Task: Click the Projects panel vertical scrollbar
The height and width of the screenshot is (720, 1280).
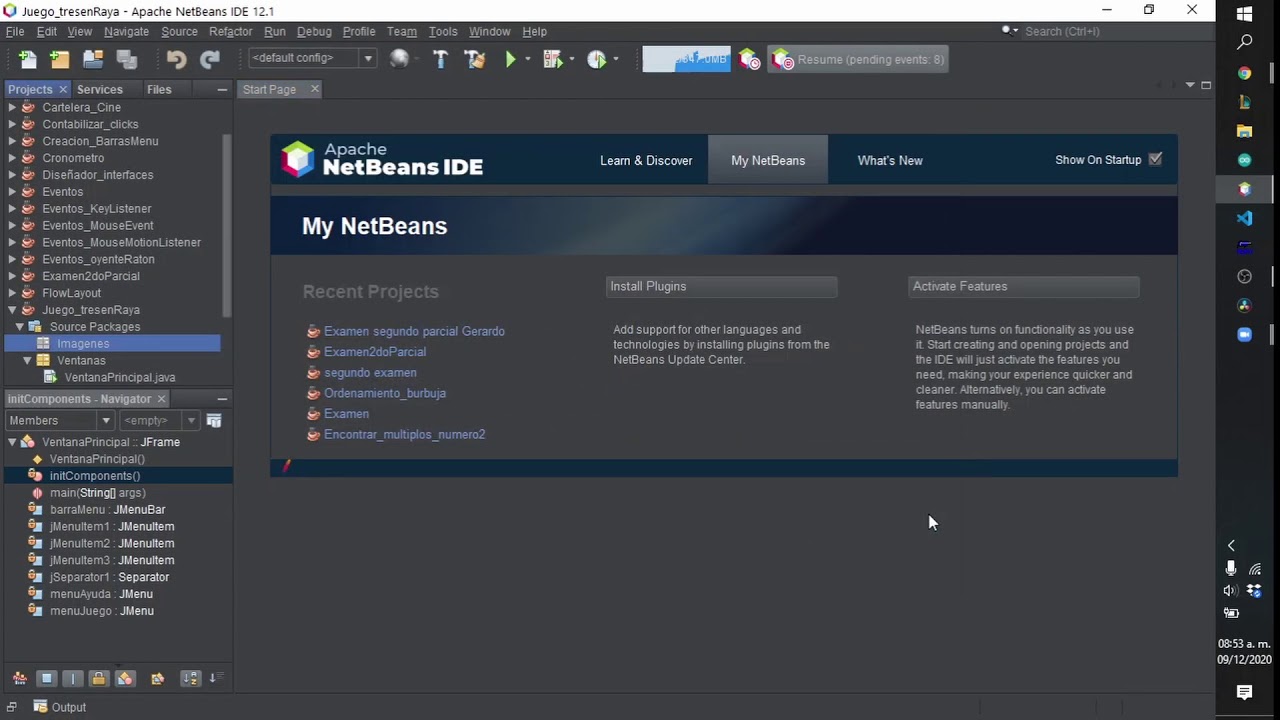Action: point(227,225)
